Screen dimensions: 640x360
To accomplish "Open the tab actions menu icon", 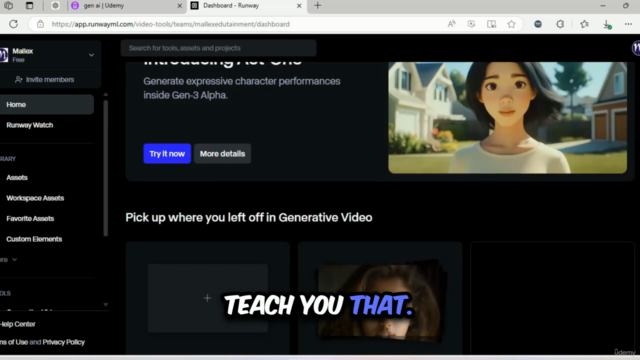I will tap(29, 6).
